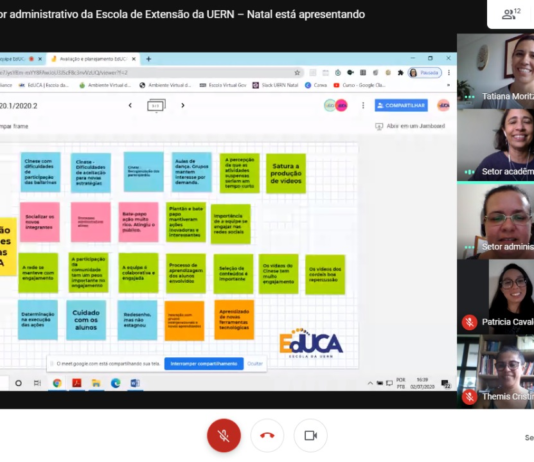
Task: Go to the previous Jamboard frame
Action: tap(130, 106)
